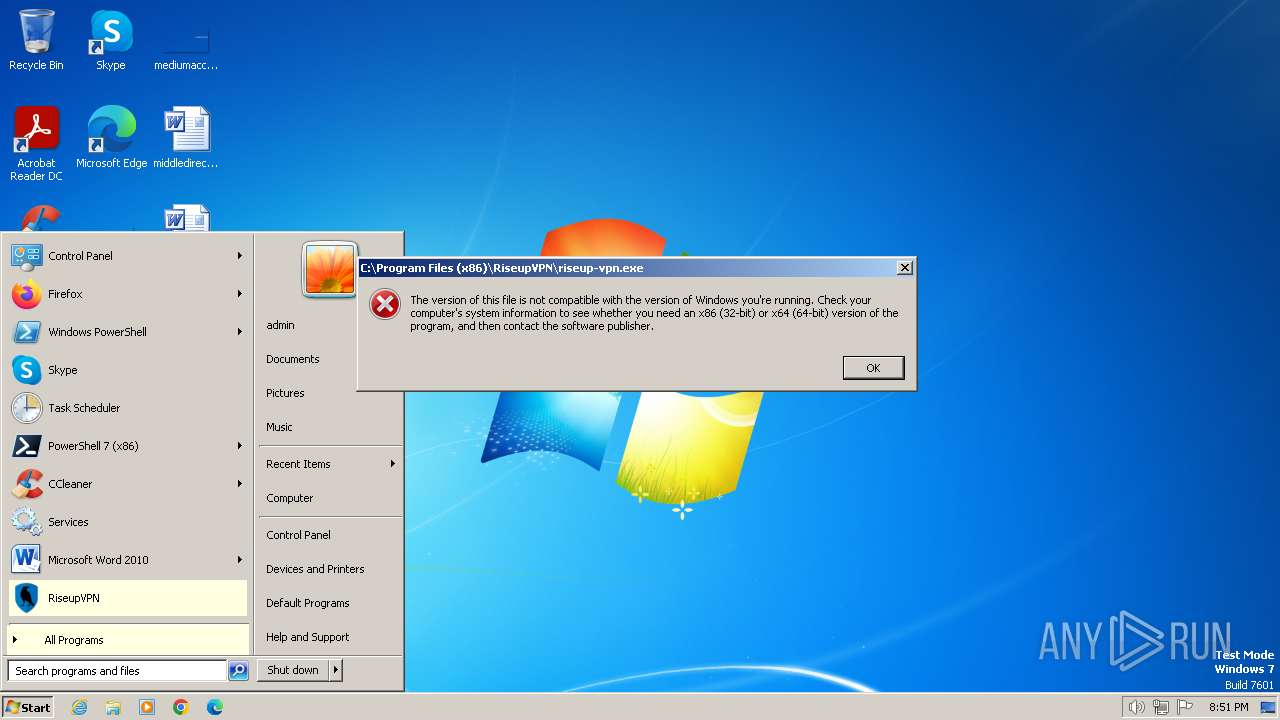
Task: Open Devices and Printers
Action: coord(315,569)
